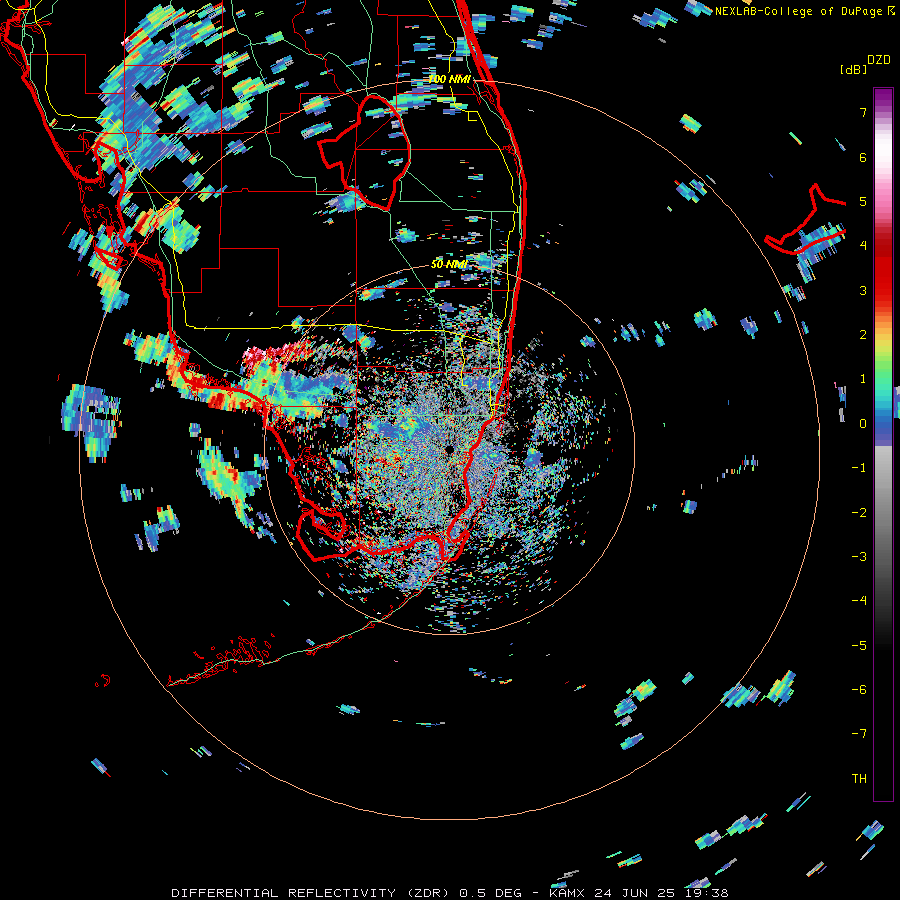Click the black radar site dot at center
Screen dimensions: 900x900
(449, 450)
